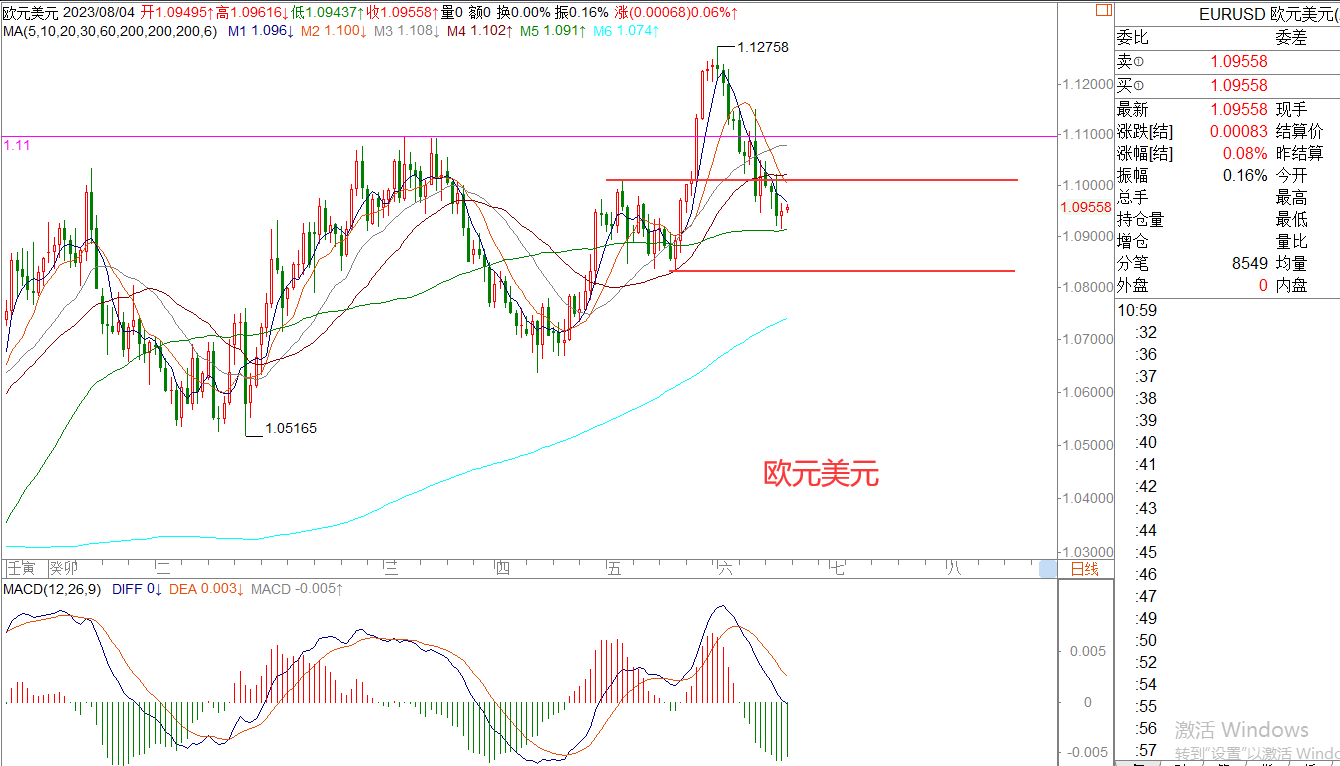The height and width of the screenshot is (766, 1340).
Task: Click the blue scroll block left of 日线
Action: click(x=1048, y=569)
